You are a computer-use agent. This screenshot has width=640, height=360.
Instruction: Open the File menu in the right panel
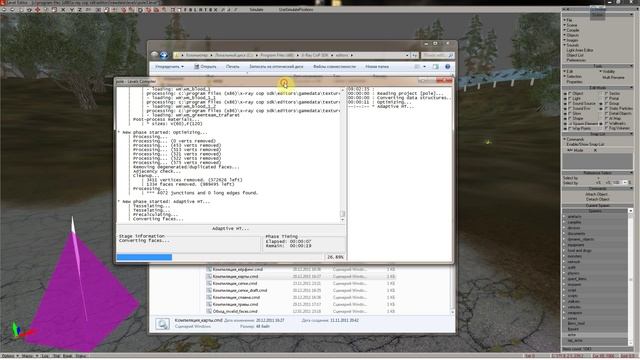point(569,20)
